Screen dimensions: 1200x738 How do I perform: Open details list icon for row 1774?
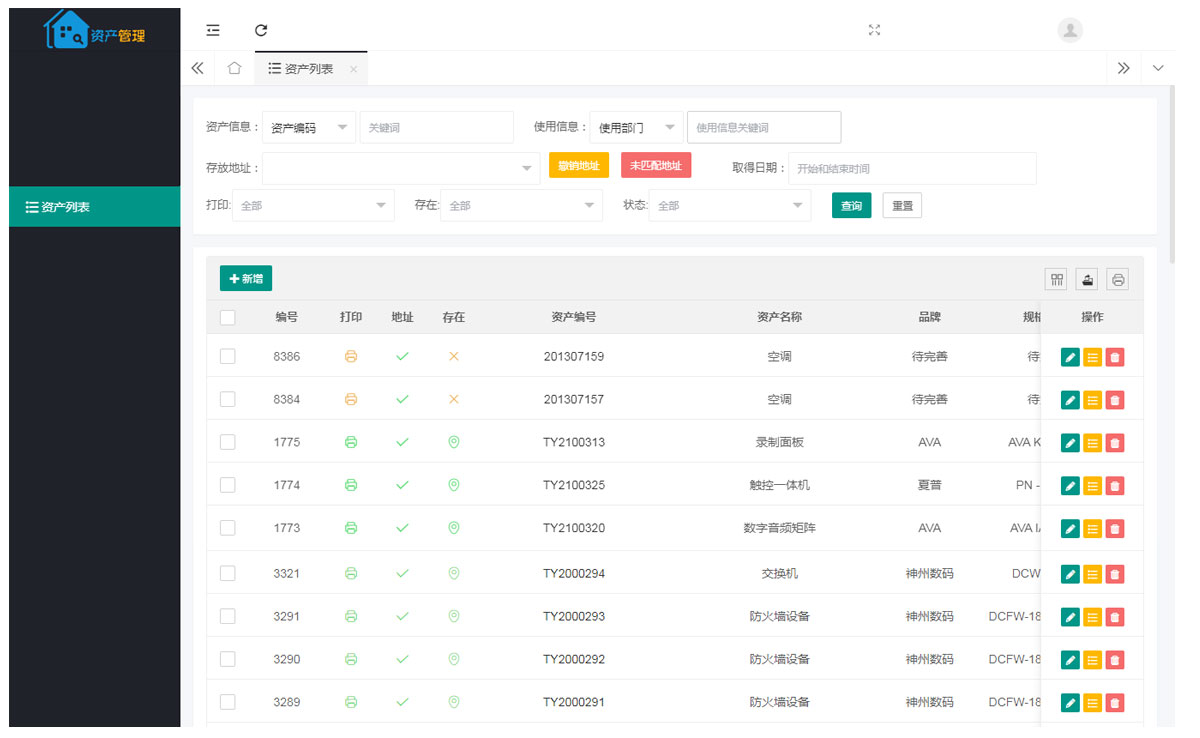(x=1092, y=486)
